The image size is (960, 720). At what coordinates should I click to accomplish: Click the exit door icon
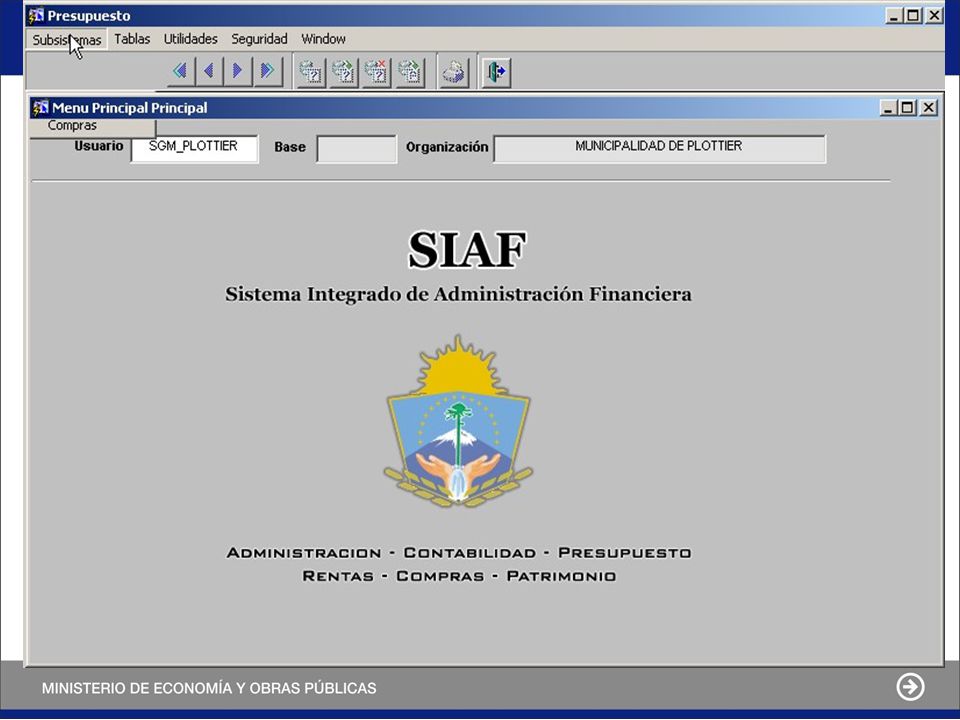coord(496,72)
